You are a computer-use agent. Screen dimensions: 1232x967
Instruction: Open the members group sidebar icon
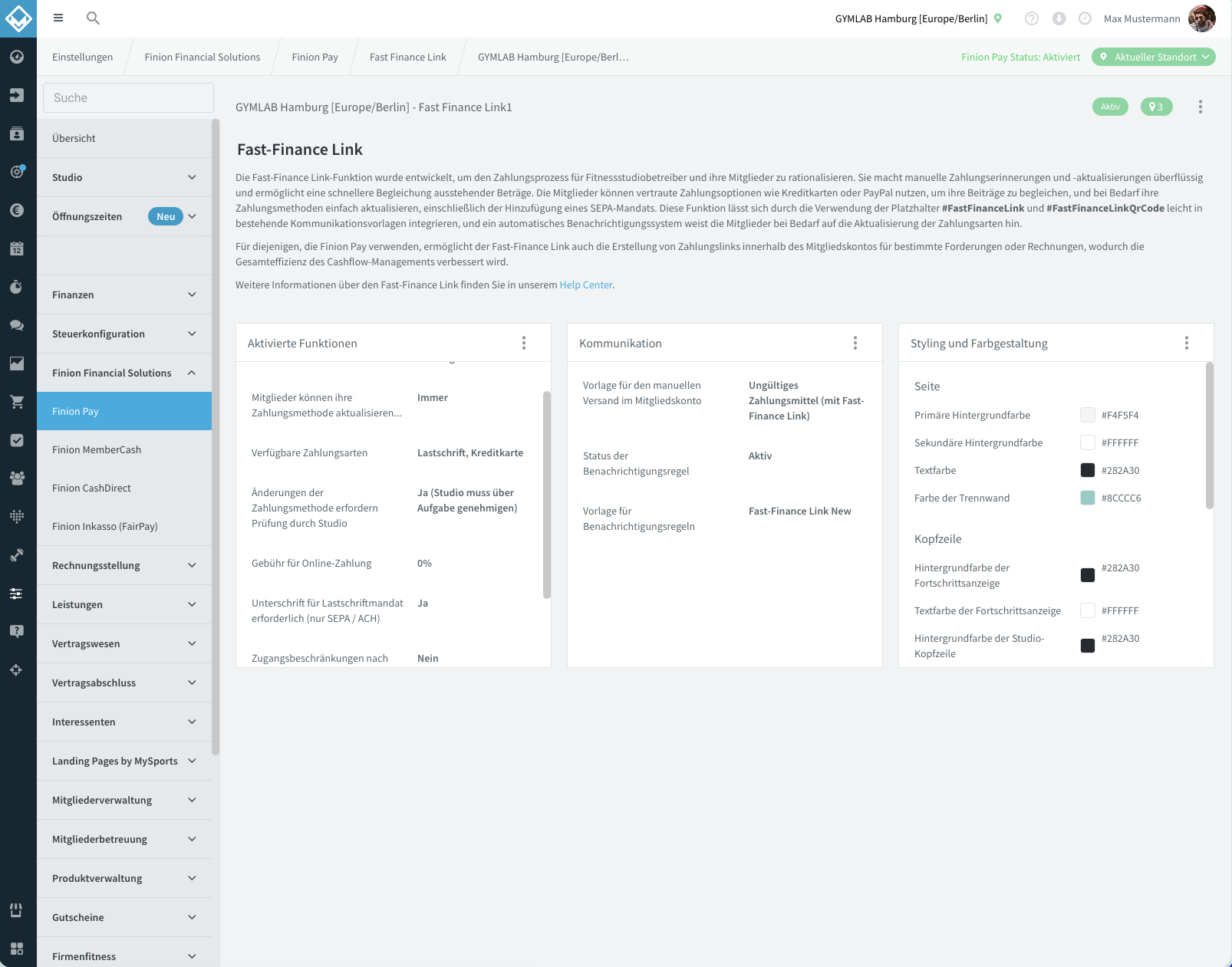pyautogui.click(x=17, y=478)
